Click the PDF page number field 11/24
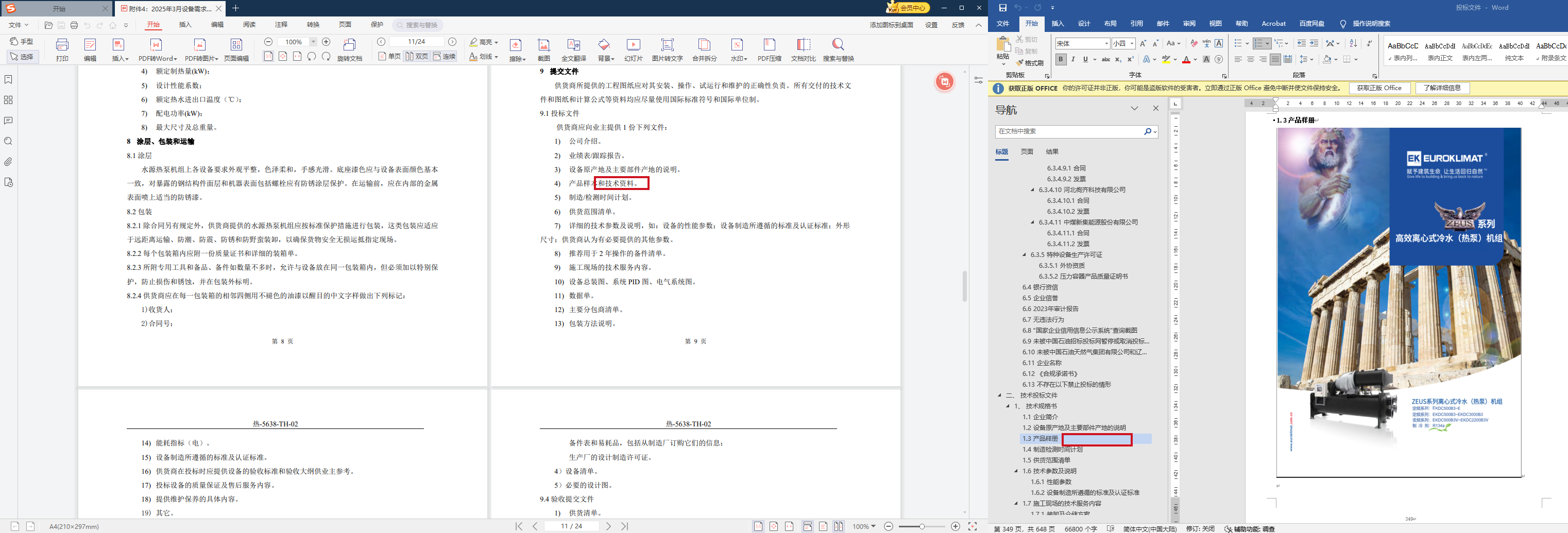Screen dimensions: 1568x533 coord(416,42)
